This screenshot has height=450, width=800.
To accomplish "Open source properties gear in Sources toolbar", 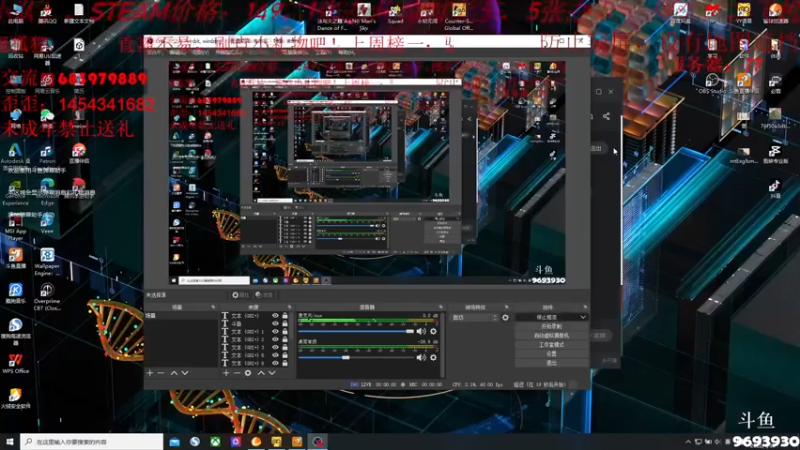I will click(x=248, y=373).
